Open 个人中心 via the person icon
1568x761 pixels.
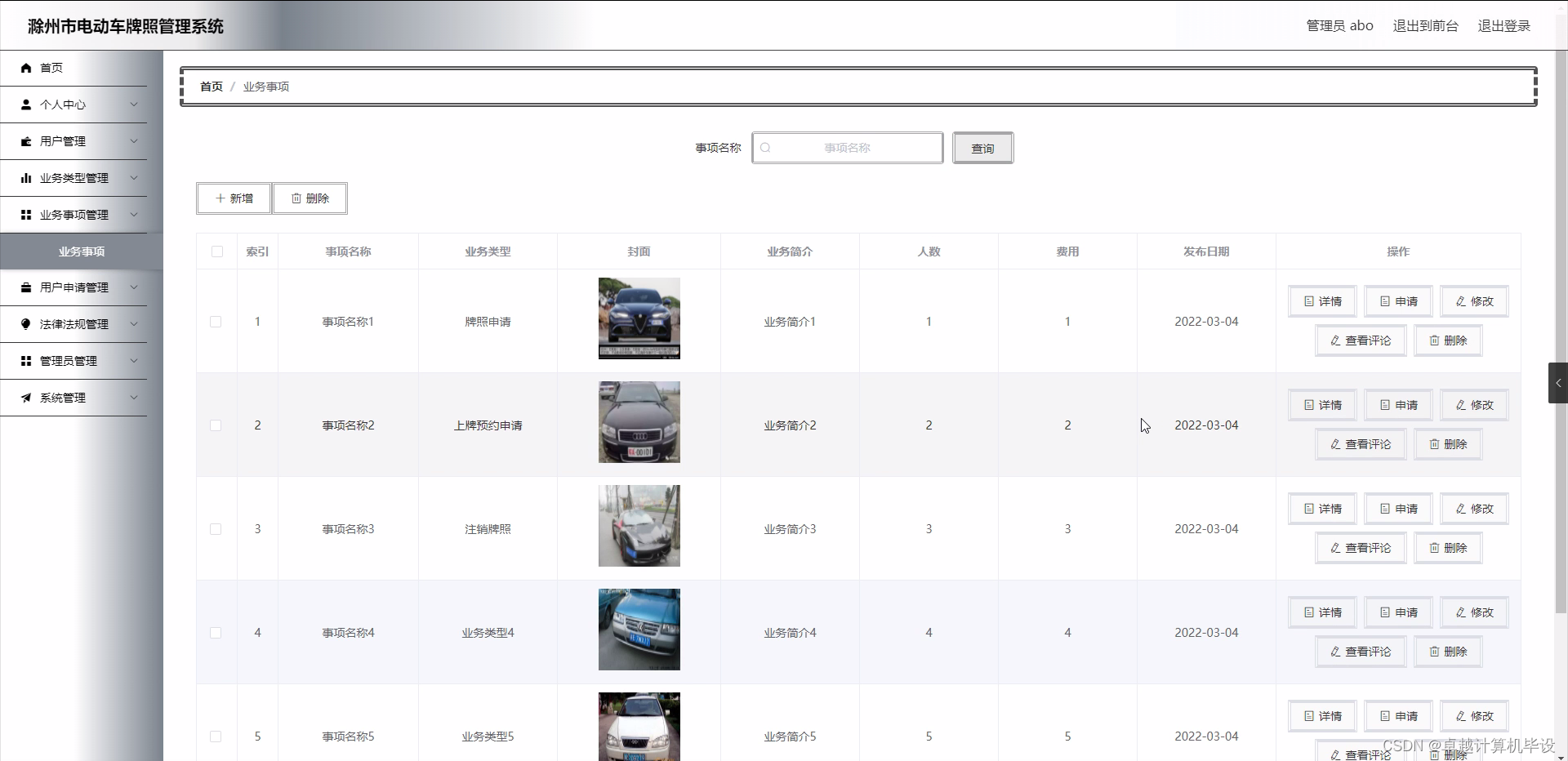pyautogui.click(x=25, y=105)
